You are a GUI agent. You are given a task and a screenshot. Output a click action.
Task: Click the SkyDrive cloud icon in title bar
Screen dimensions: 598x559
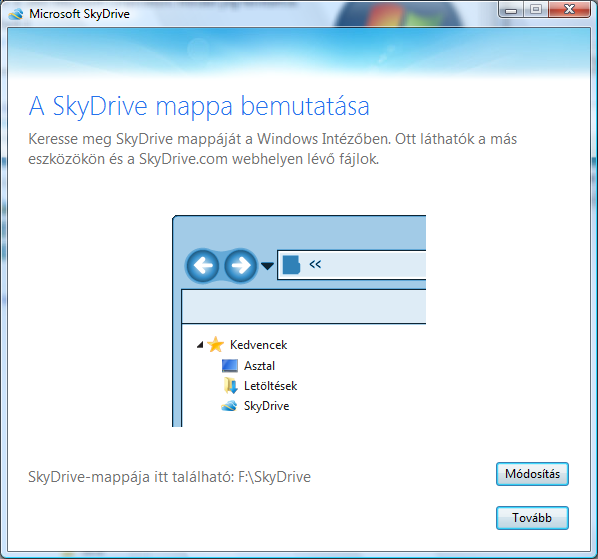[16, 14]
